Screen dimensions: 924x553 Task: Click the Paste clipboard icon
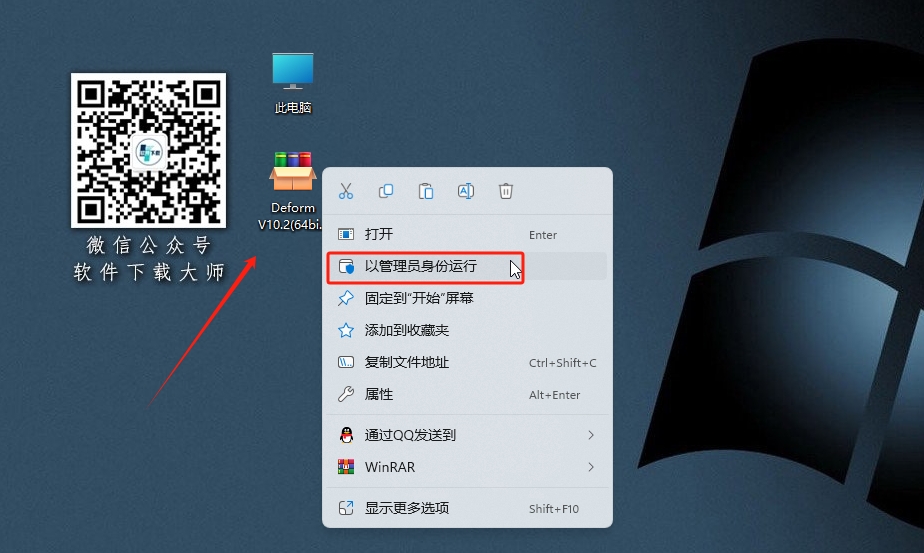(425, 191)
